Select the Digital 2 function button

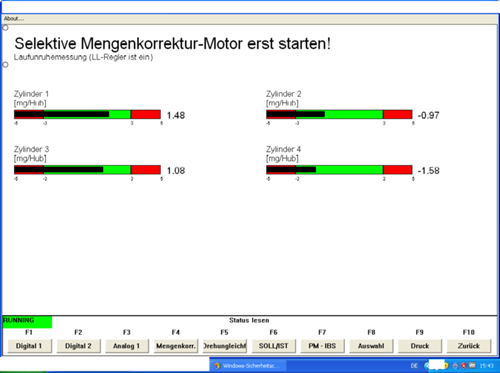coord(78,346)
